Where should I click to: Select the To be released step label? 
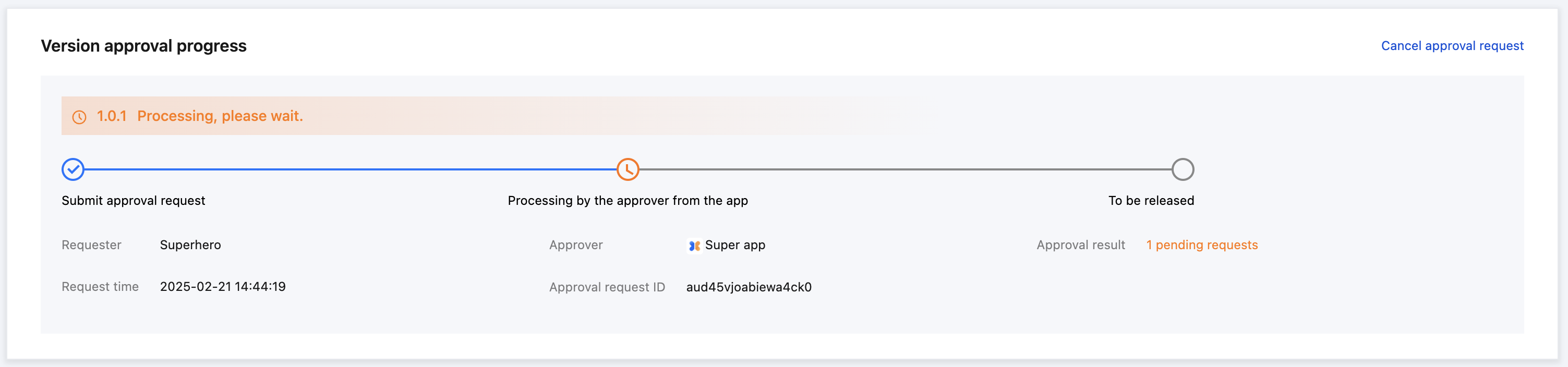[x=1150, y=200]
